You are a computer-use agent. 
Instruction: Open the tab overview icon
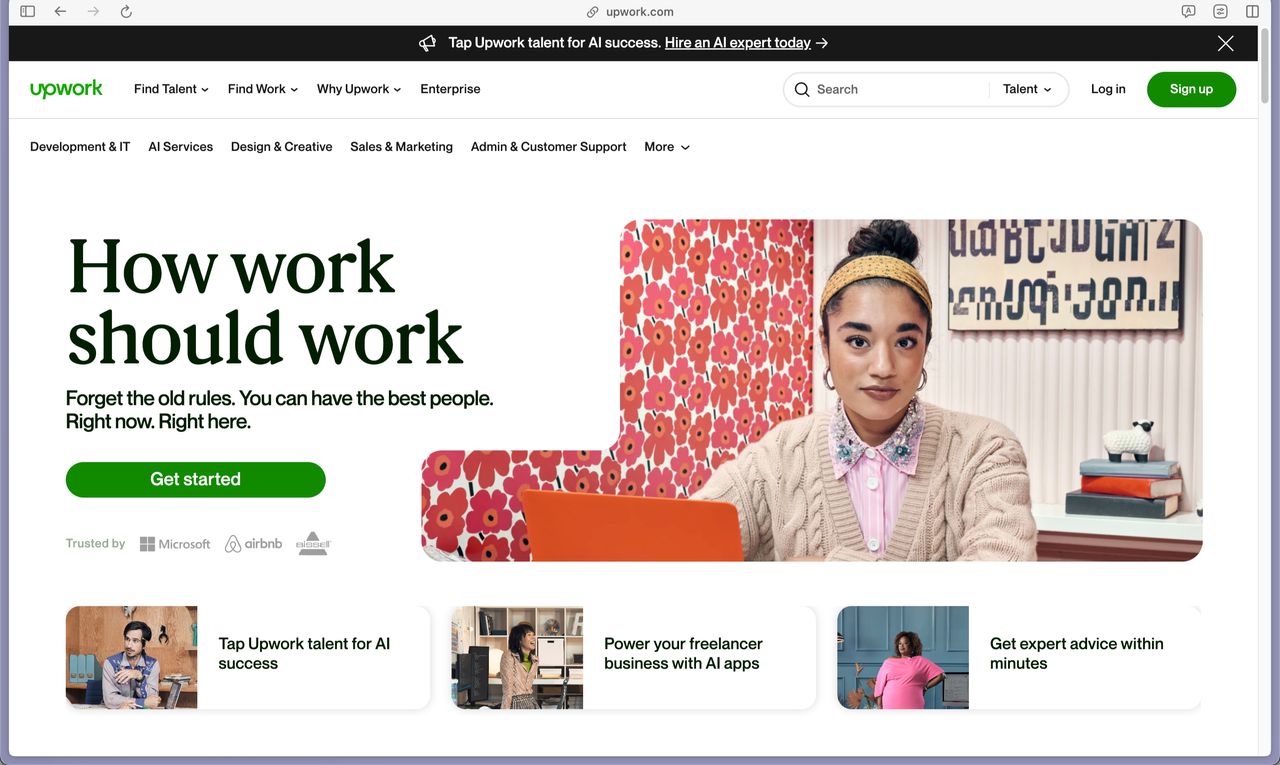(x=1252, y=12)
